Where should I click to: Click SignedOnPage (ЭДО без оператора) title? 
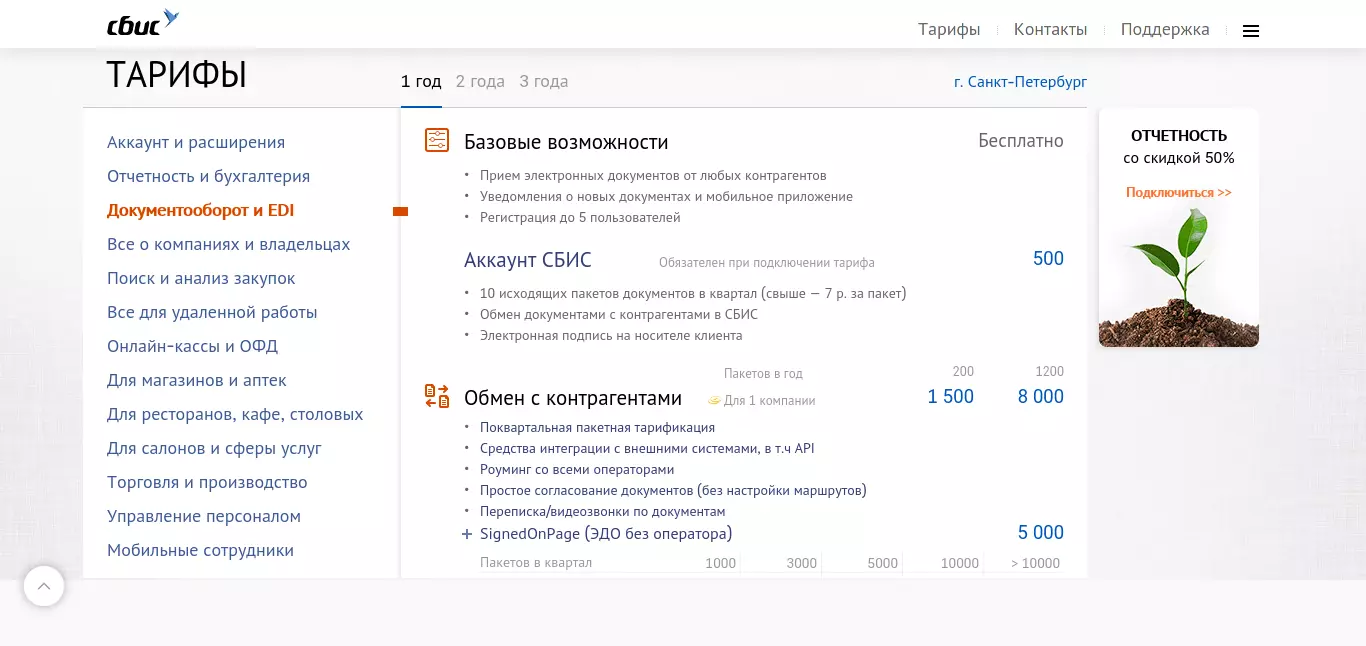(x=606, y=534)
